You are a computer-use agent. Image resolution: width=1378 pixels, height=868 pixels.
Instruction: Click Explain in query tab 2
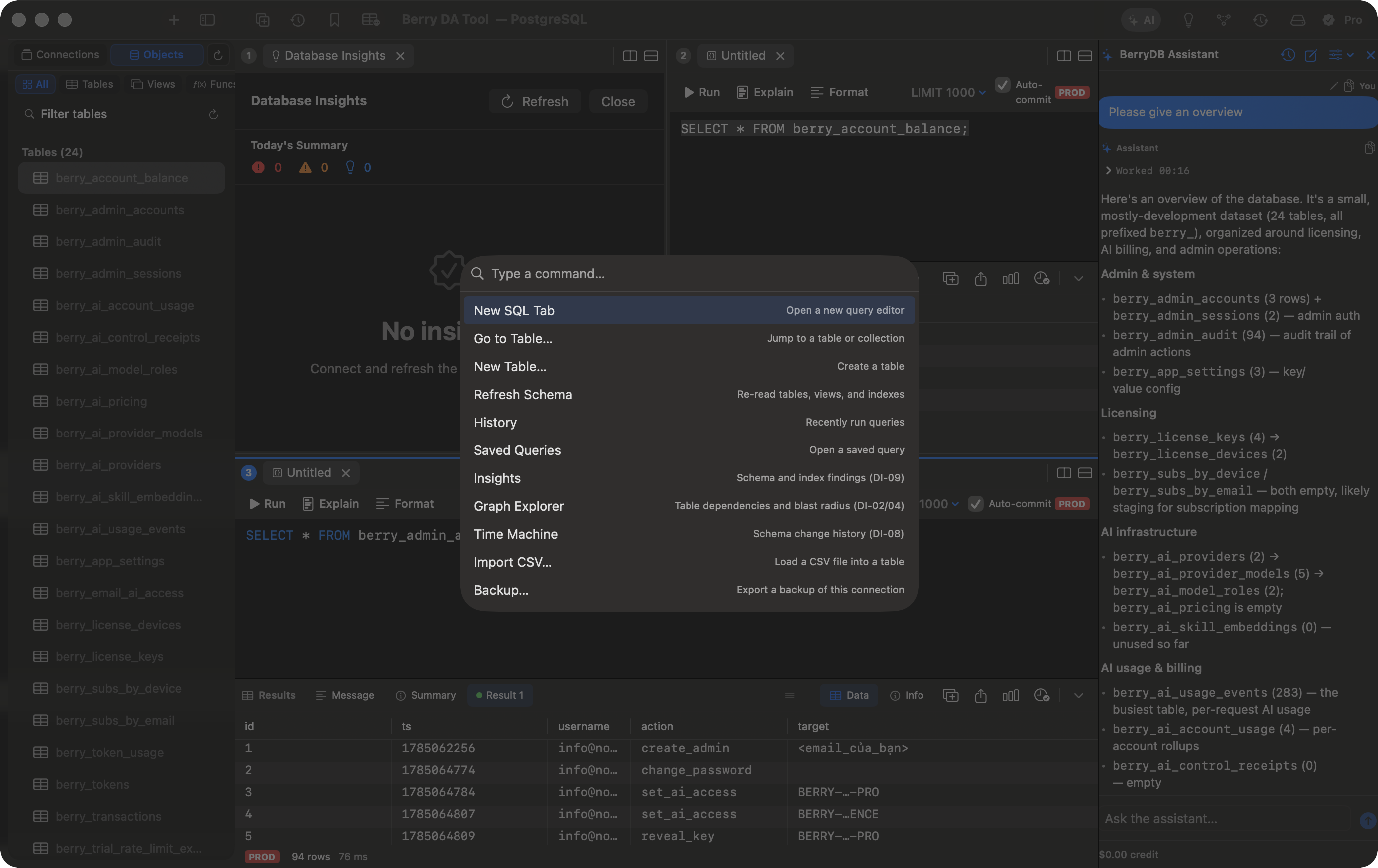(765, 93)
